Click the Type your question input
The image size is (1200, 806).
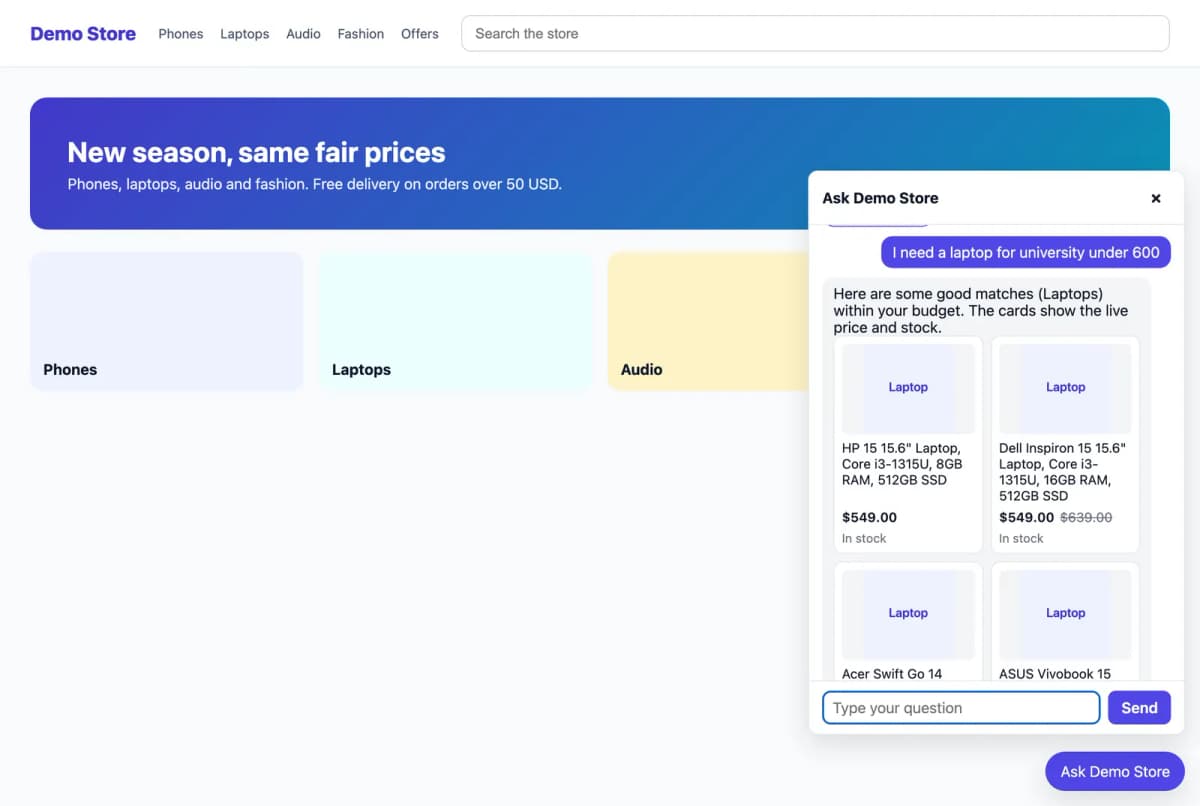961,708
